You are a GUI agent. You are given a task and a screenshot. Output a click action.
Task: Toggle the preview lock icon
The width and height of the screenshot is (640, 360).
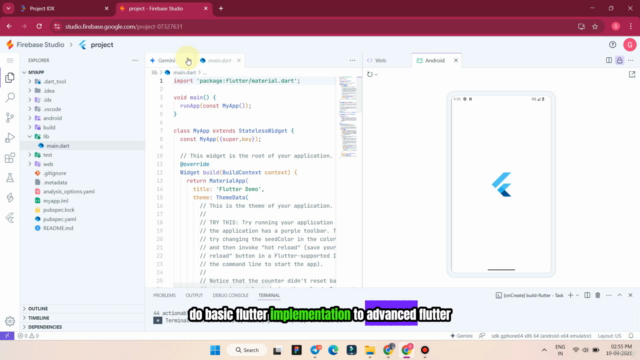coord(620,60)
